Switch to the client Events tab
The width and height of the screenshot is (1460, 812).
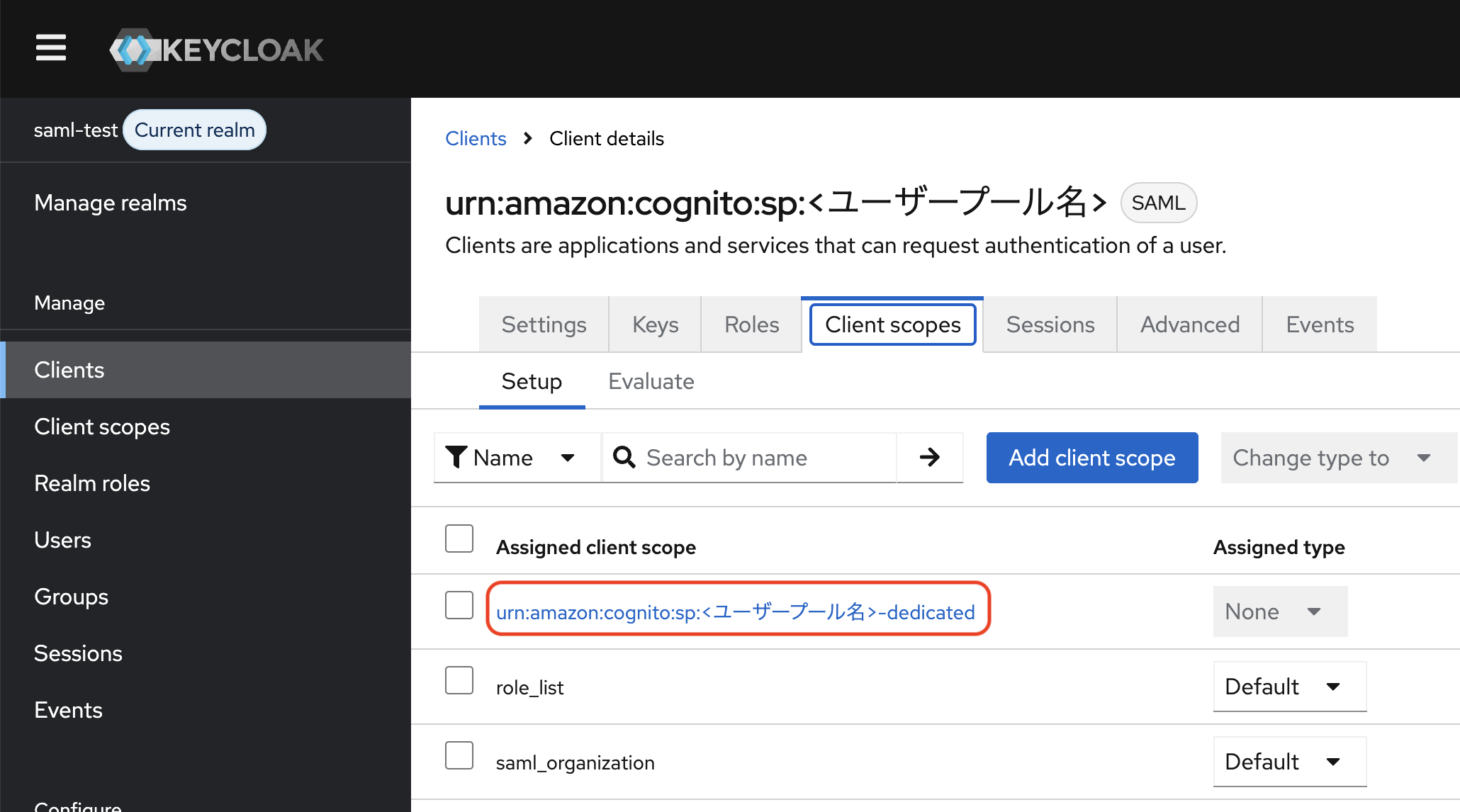[x=1320, y=325]
